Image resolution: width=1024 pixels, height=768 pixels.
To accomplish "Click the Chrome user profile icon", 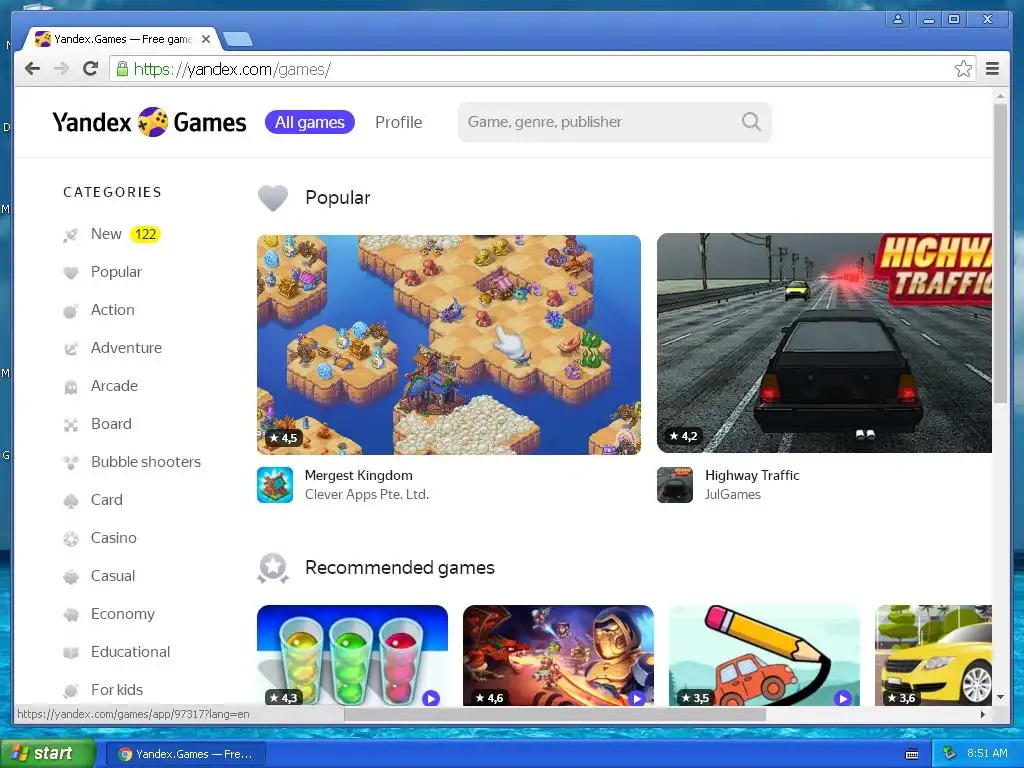I will point(898,19).
